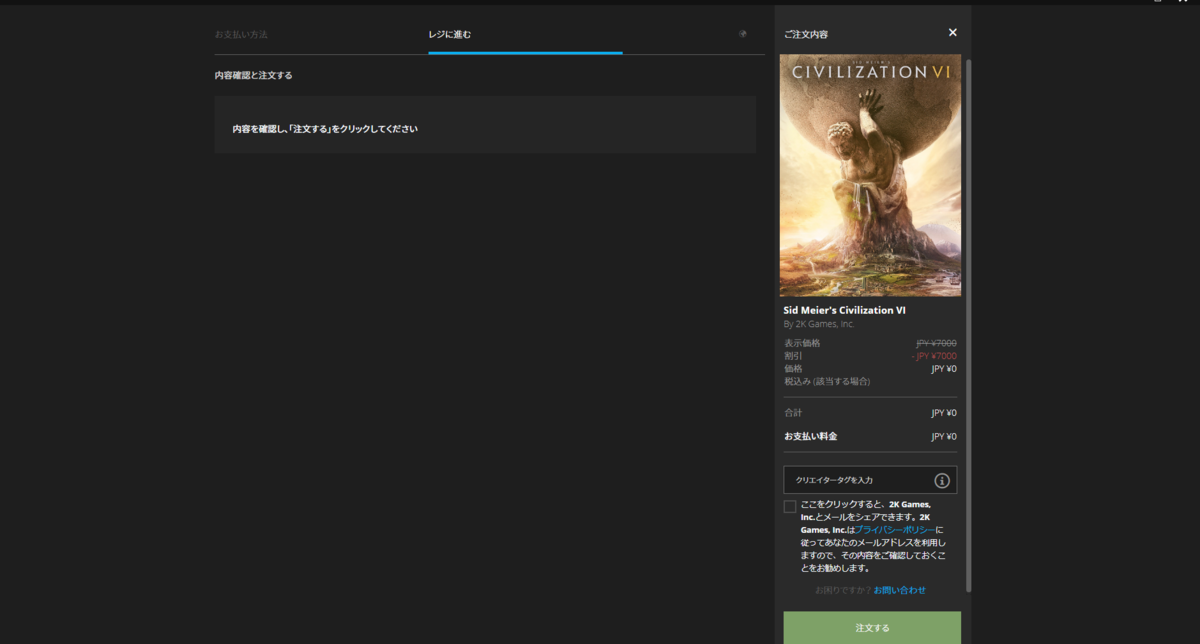Click the JPY ¥0 amount in the 価格 row
Image resolution: width=1200 pixels, height=644 pixels.
click(x=944, y=368)
